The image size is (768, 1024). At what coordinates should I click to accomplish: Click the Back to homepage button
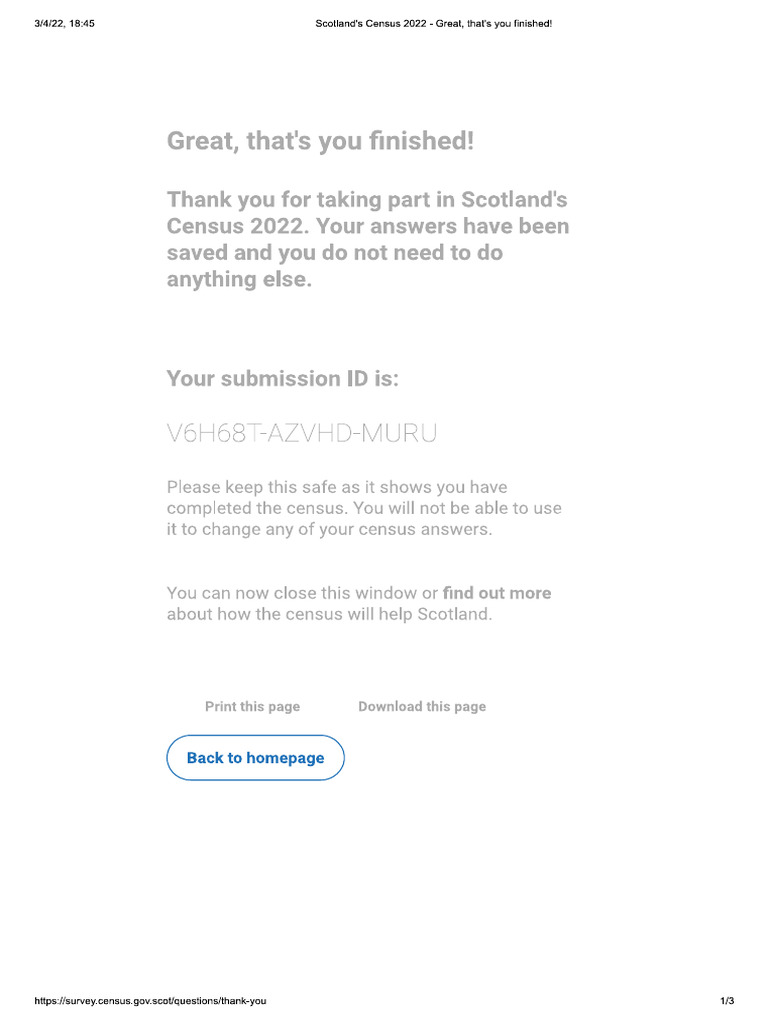255,758
